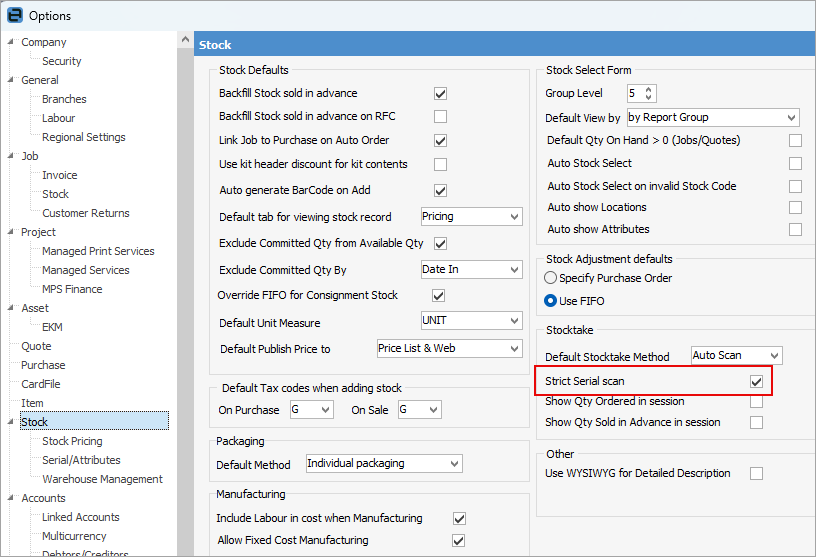
Task: Open On Sale tax code dropdown
Action: click(x=420, y=410)
